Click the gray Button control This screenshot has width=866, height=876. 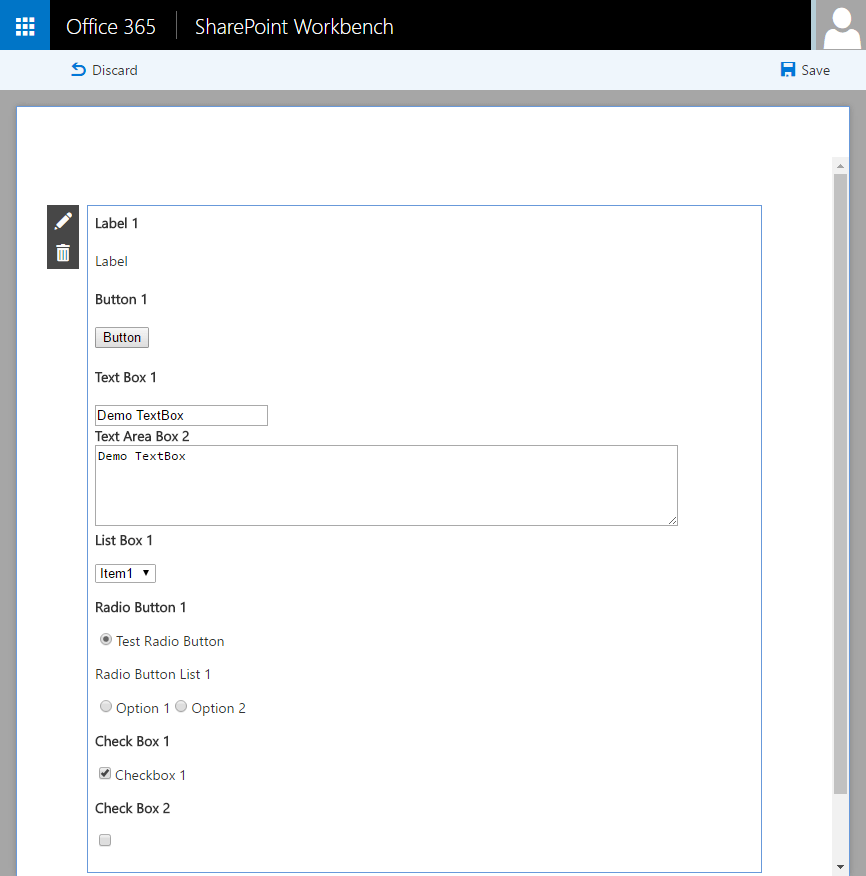pyautogui.click(x=122, y=337)
